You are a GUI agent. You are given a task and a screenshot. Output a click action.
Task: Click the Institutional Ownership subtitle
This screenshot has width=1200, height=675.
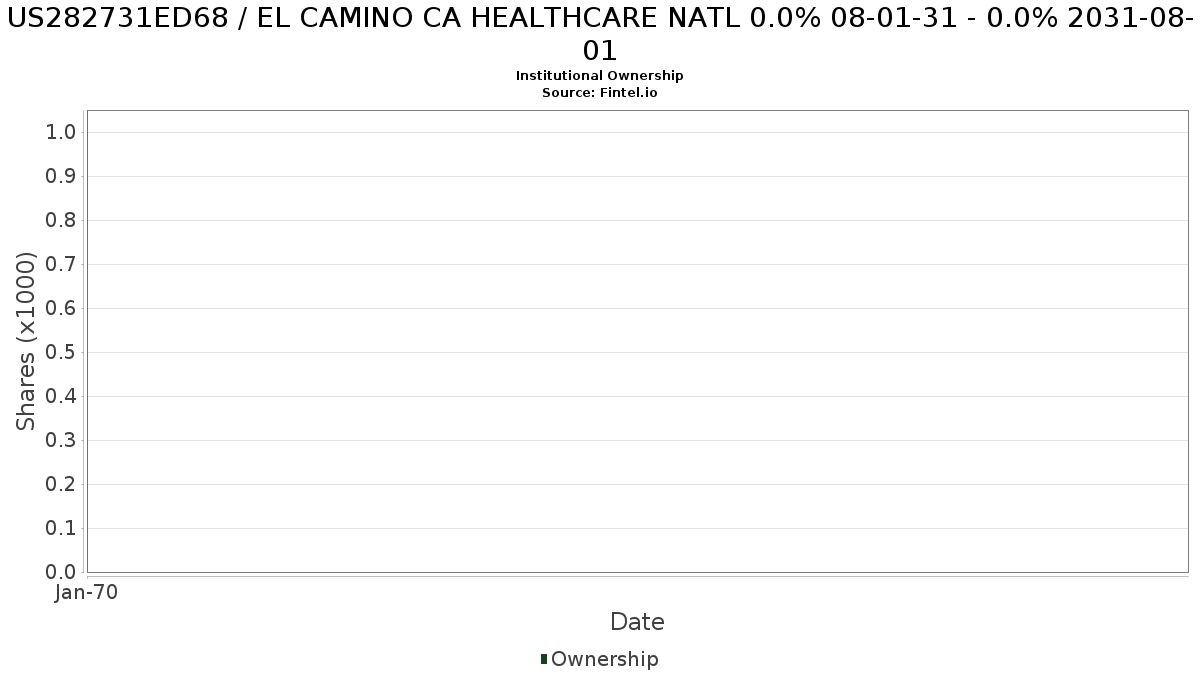(600, 76)
